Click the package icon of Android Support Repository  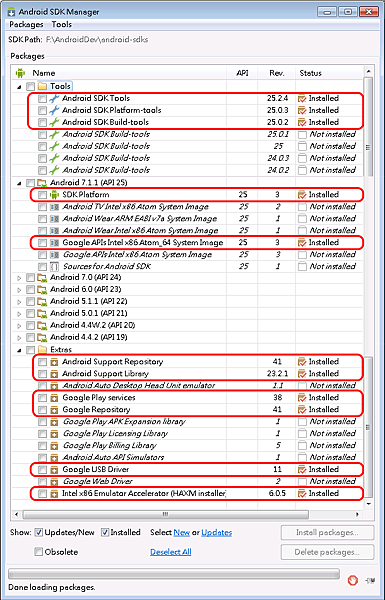[54, 362]
